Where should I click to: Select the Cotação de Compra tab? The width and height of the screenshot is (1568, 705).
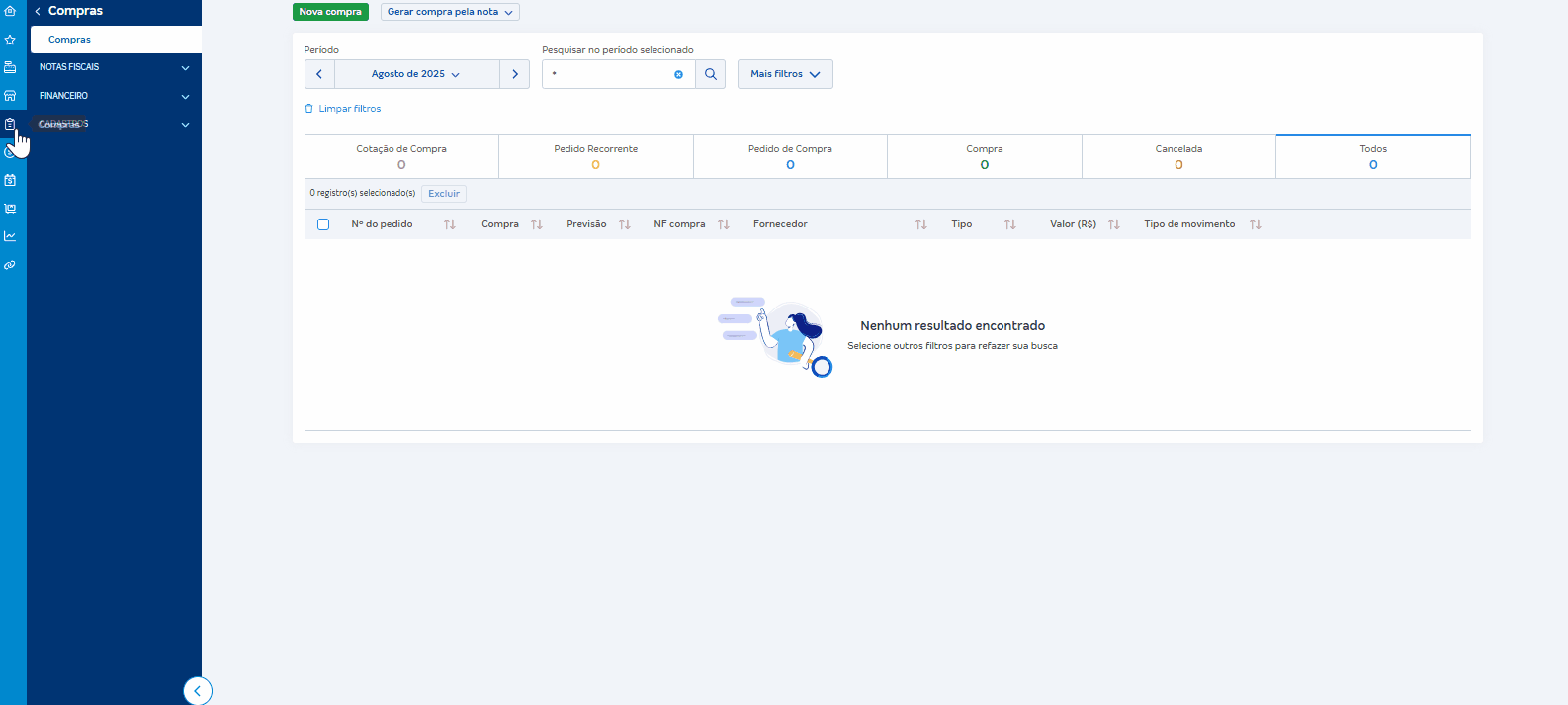(401, 156)
